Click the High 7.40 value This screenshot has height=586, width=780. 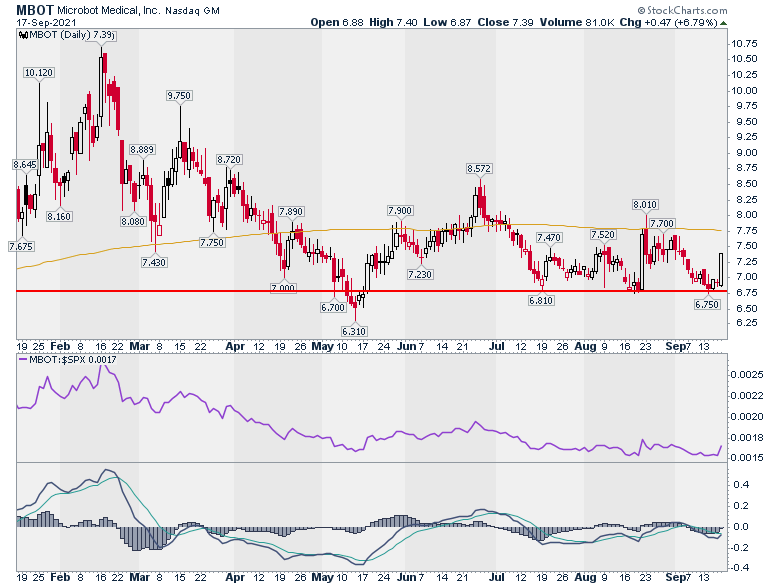[393, 22]
